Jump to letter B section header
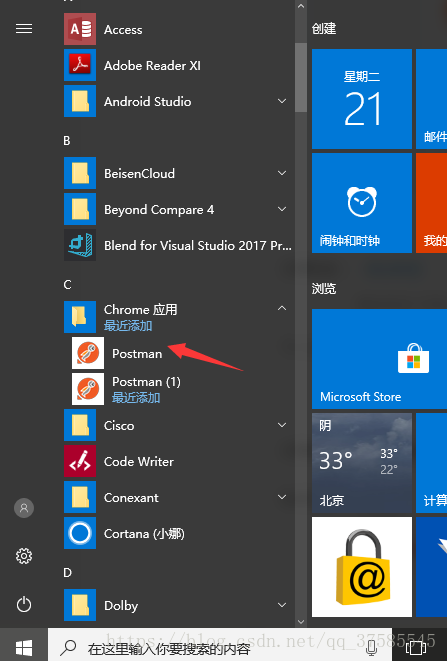The height and width of the screenshot is (661, 447). (67, 140)
